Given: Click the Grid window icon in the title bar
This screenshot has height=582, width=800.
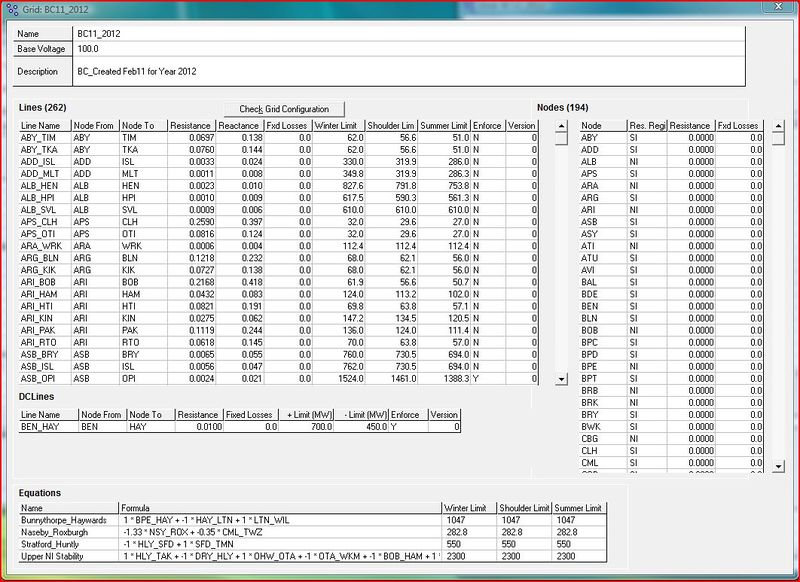Looking at the screenshot, I should (x=13, y=9).
